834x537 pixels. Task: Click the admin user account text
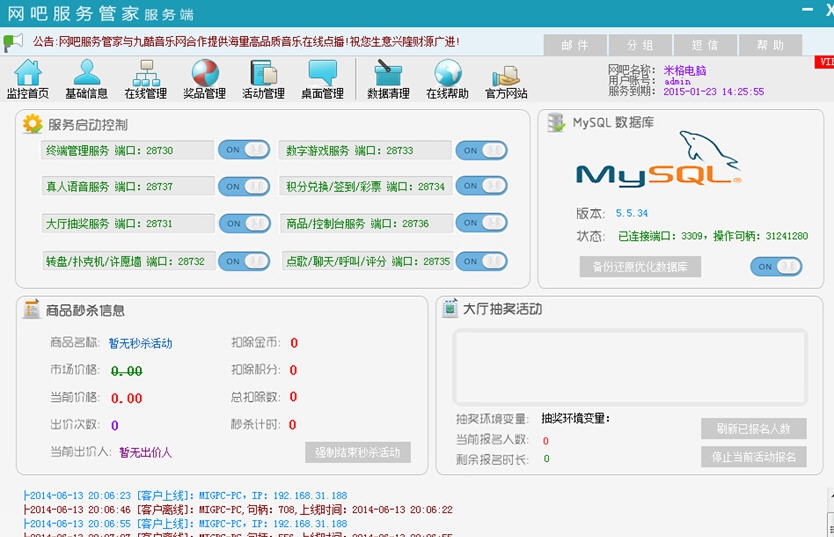pos(677,81)
